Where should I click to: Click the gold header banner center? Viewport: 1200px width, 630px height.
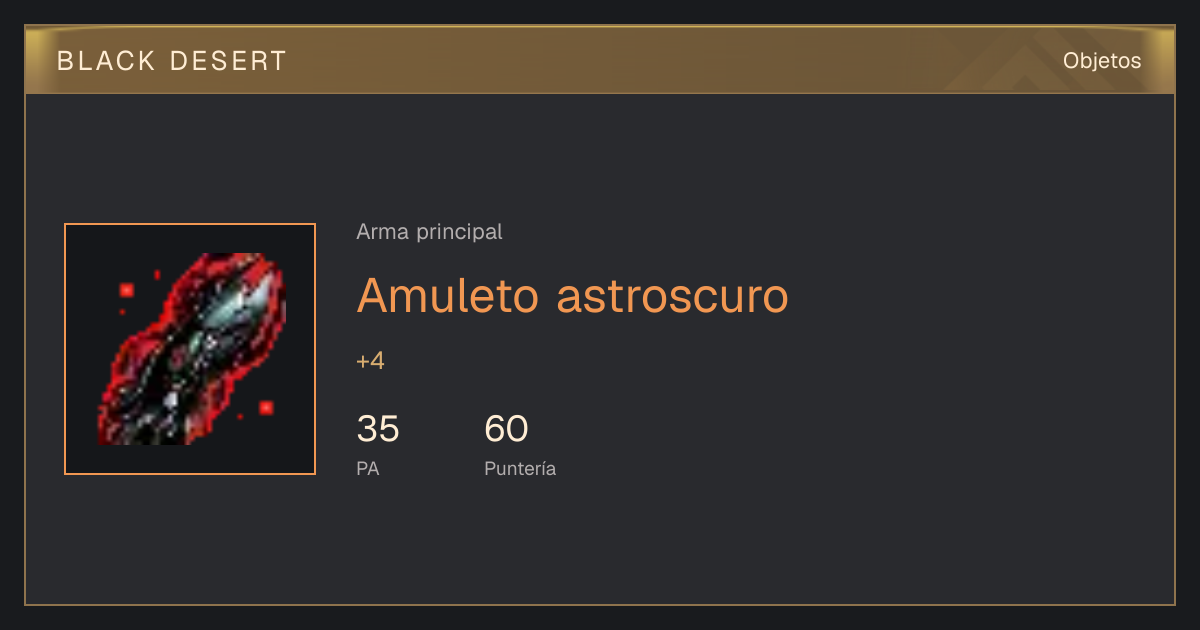(600, 60)
